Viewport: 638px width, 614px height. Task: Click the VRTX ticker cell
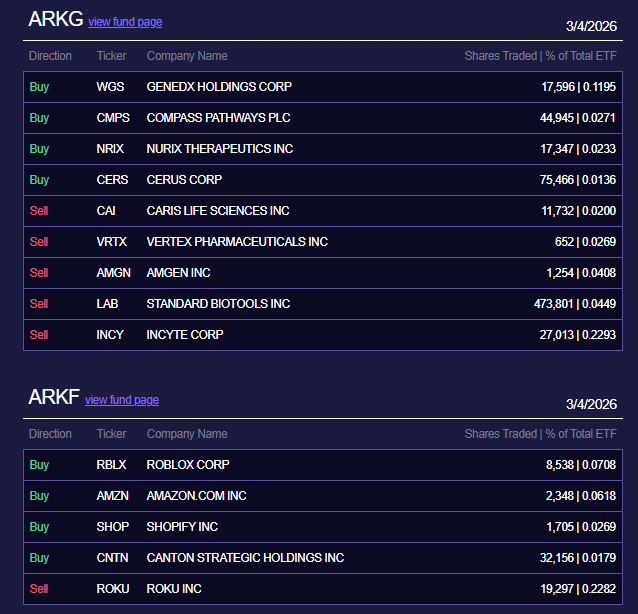coord(111,242)
